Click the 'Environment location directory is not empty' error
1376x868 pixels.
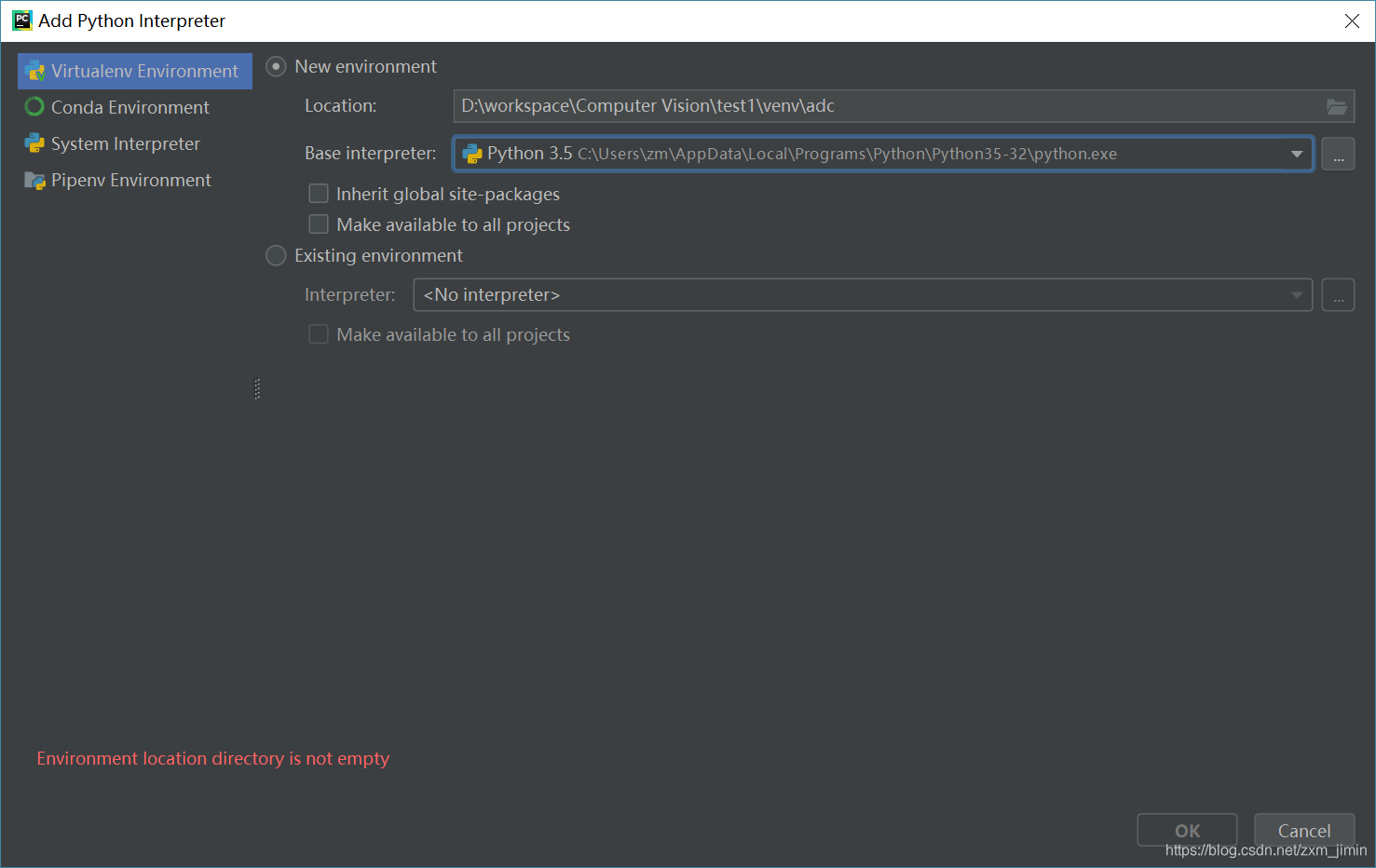213,758
